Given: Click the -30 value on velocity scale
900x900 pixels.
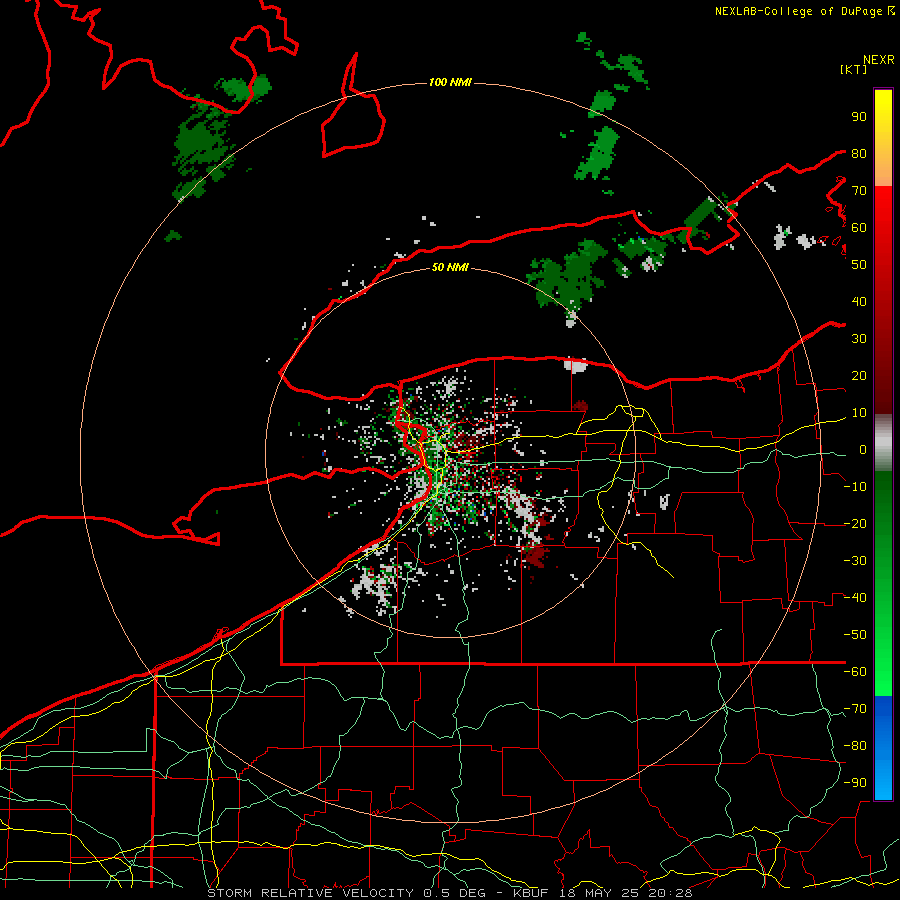Looking at the screenshot, I should coord(855,561).
